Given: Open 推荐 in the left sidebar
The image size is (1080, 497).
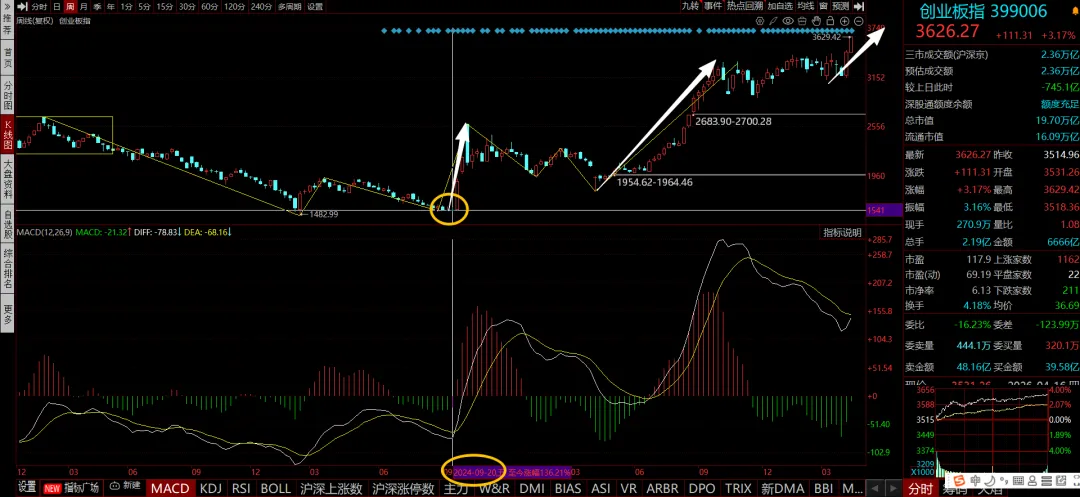Looking at the screenshot, I should pos(8,25).
